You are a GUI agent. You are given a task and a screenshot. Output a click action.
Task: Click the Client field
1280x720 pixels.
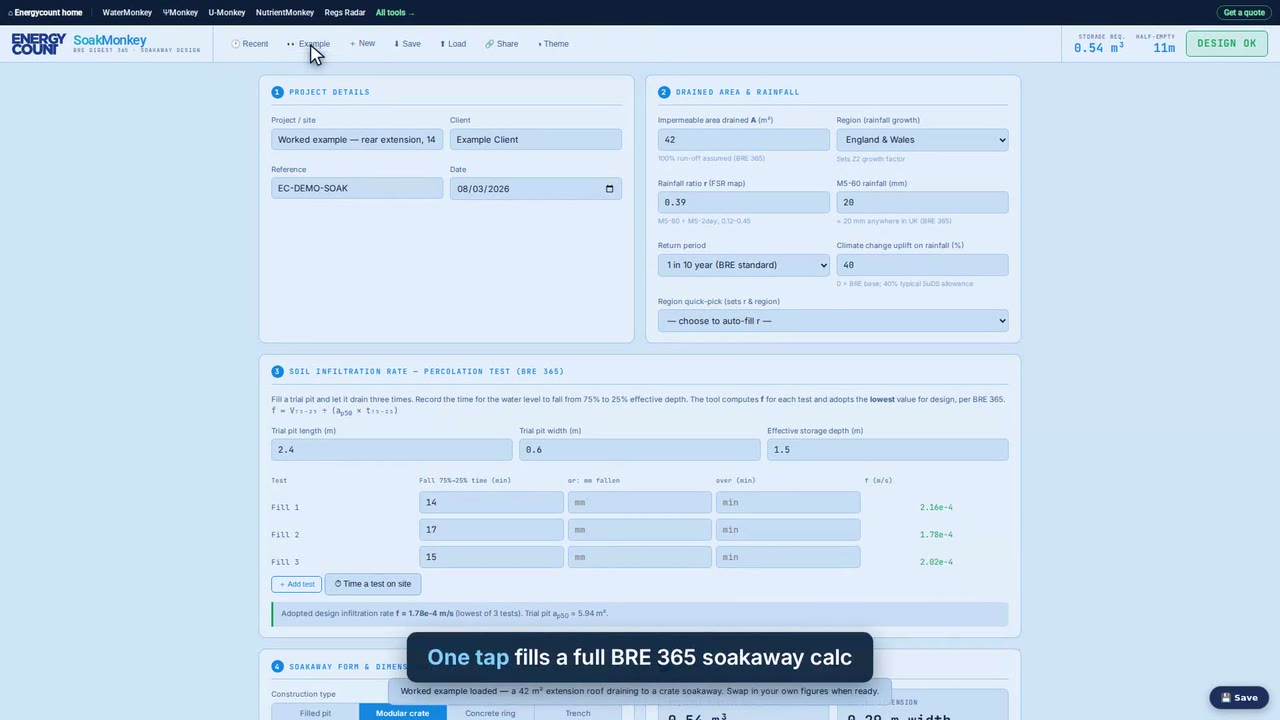click(536, 140)
